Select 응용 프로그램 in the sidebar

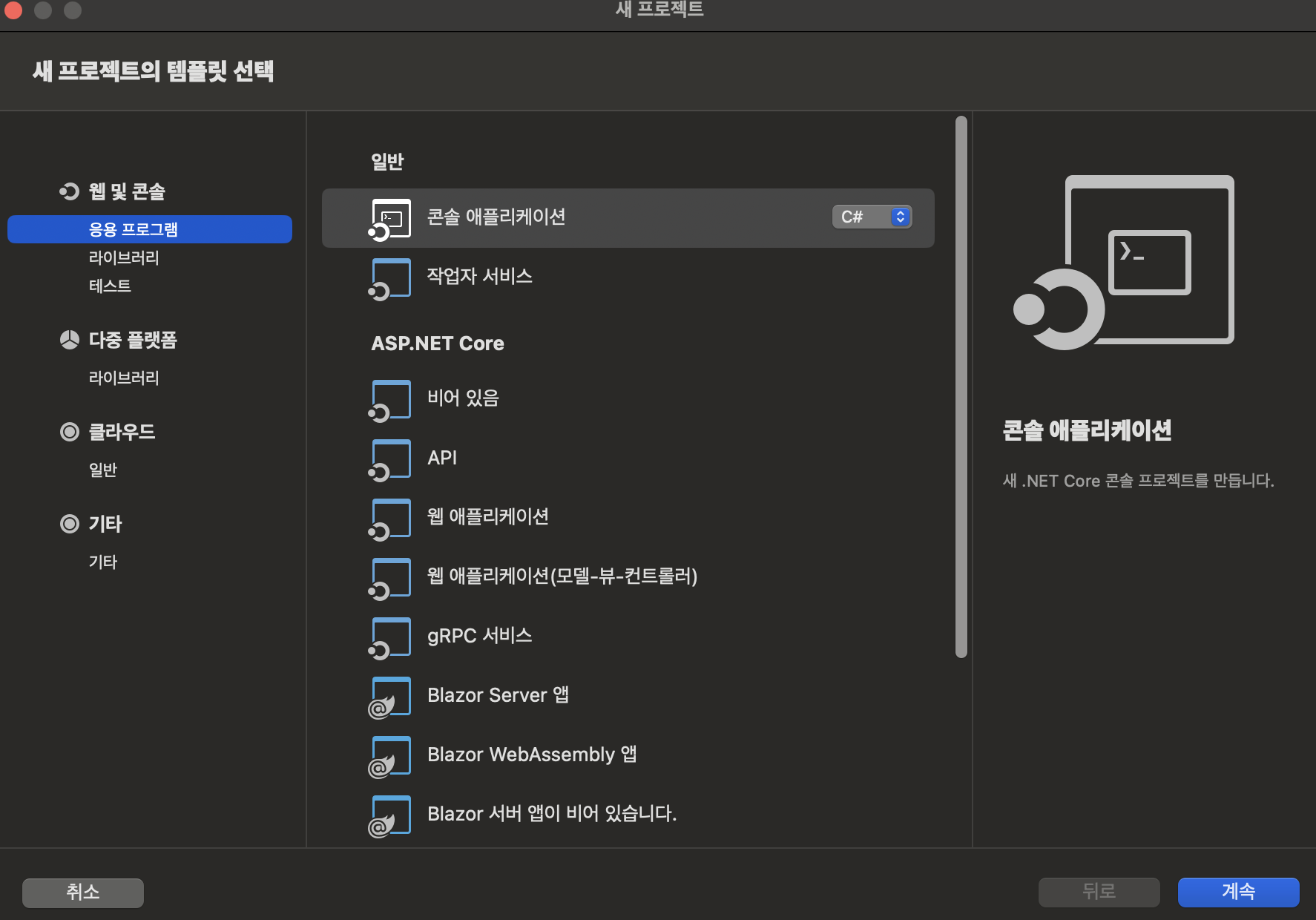[150, 229]
